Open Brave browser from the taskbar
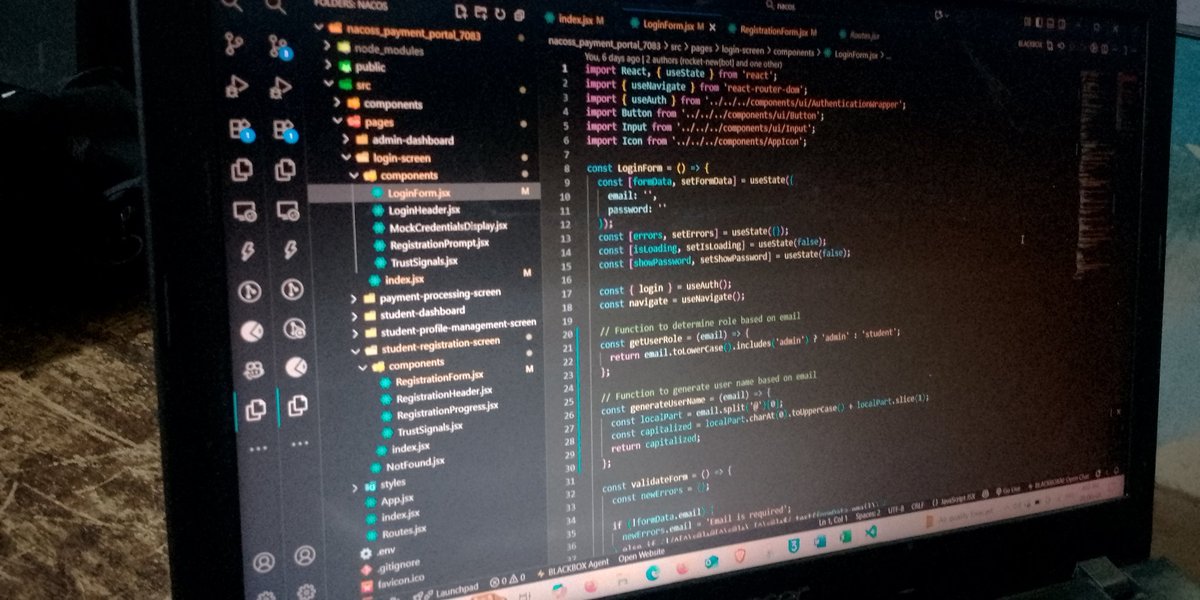Viewport: 1200px width, 600px height. click(741, 556)
